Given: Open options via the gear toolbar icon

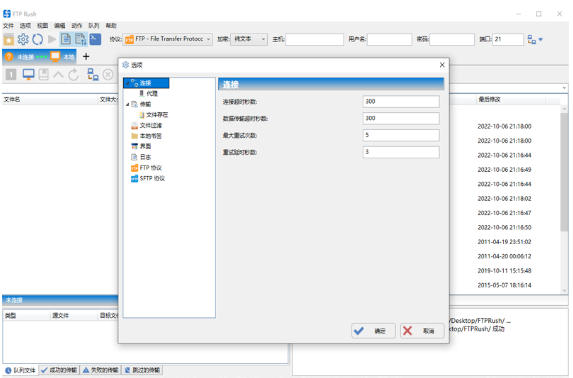Looking at the screenshot, I should click(x=23, y=39).
